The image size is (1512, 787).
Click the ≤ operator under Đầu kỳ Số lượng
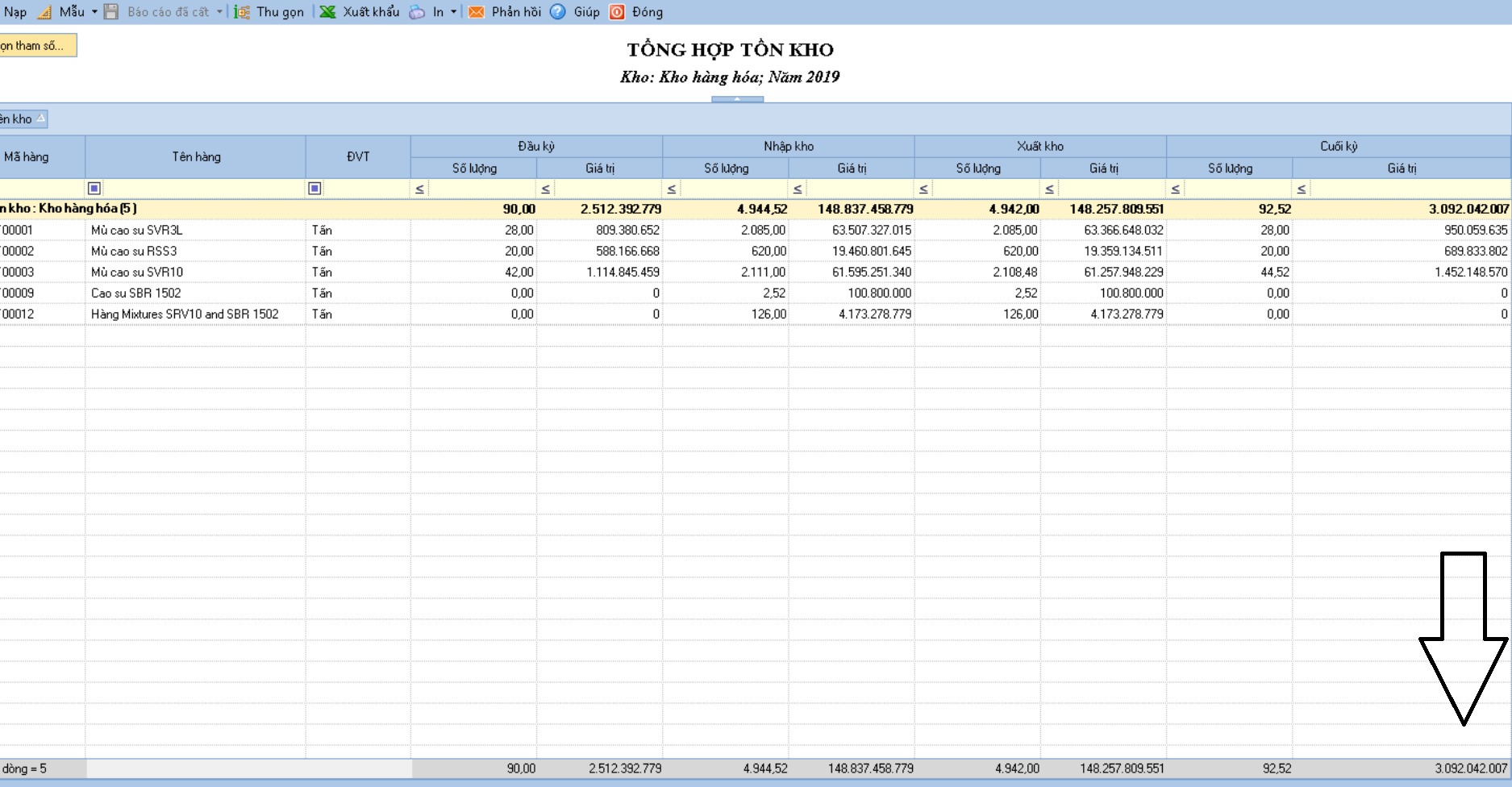point(419,189)
